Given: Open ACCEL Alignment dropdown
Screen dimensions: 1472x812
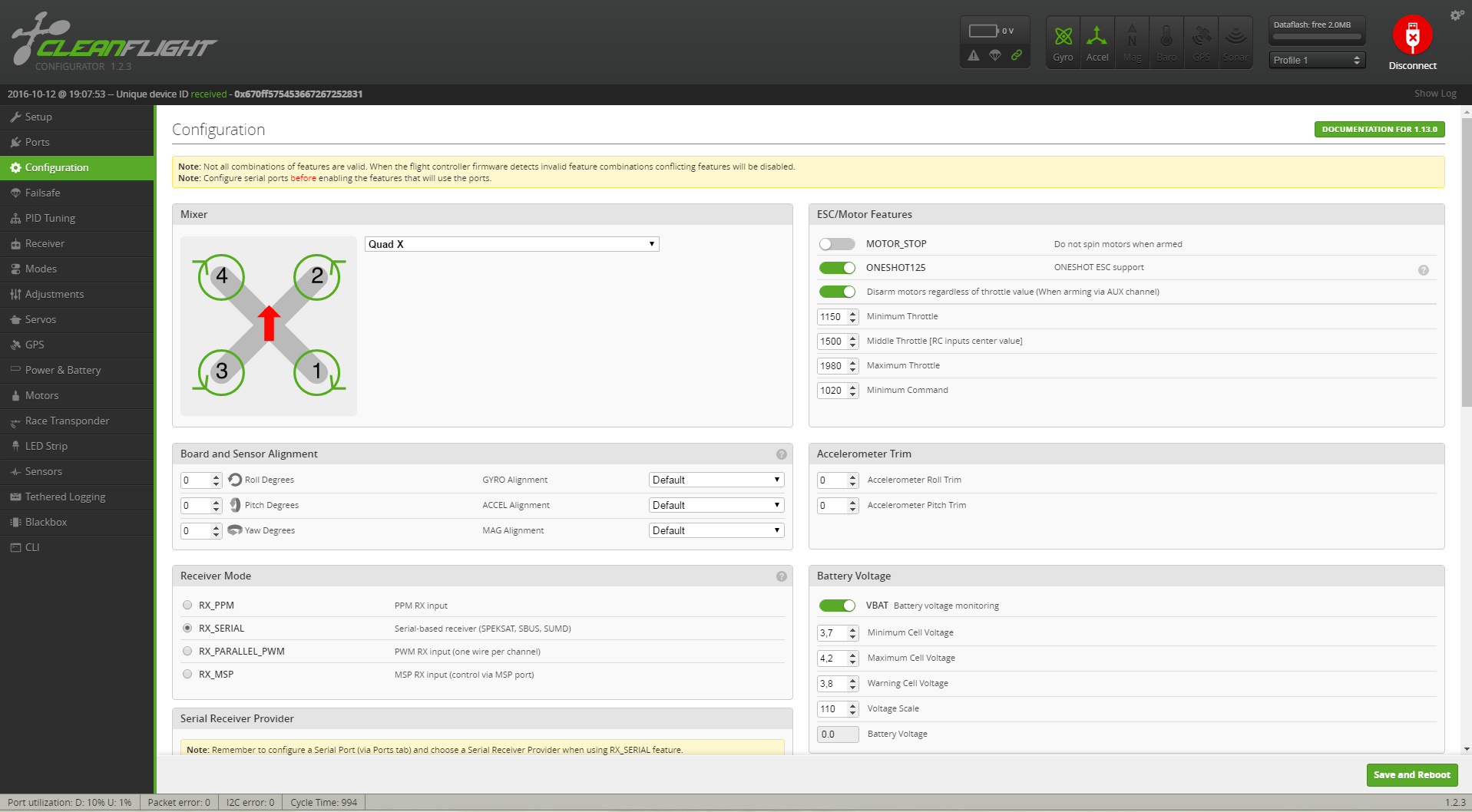Looking at the screenshot, I should click(716, 505).
